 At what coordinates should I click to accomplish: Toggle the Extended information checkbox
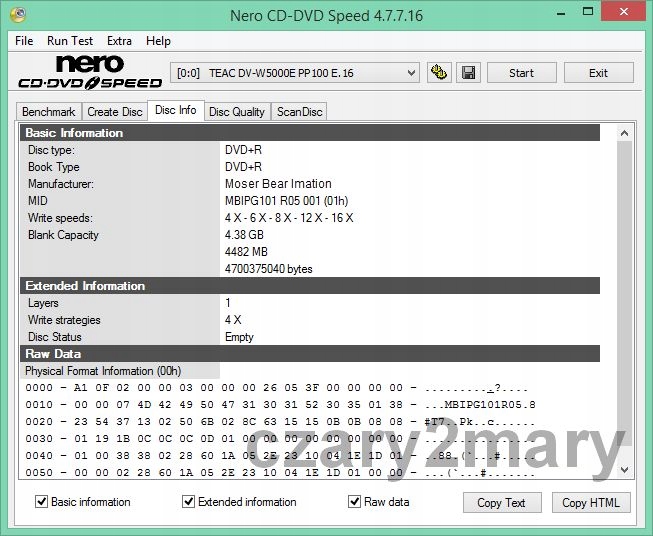(x=189, y=502)
